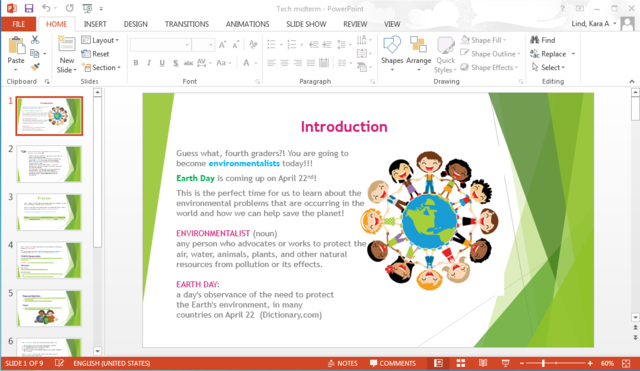
Task: Switch to Reading View icon
Action: click(483, 363)
